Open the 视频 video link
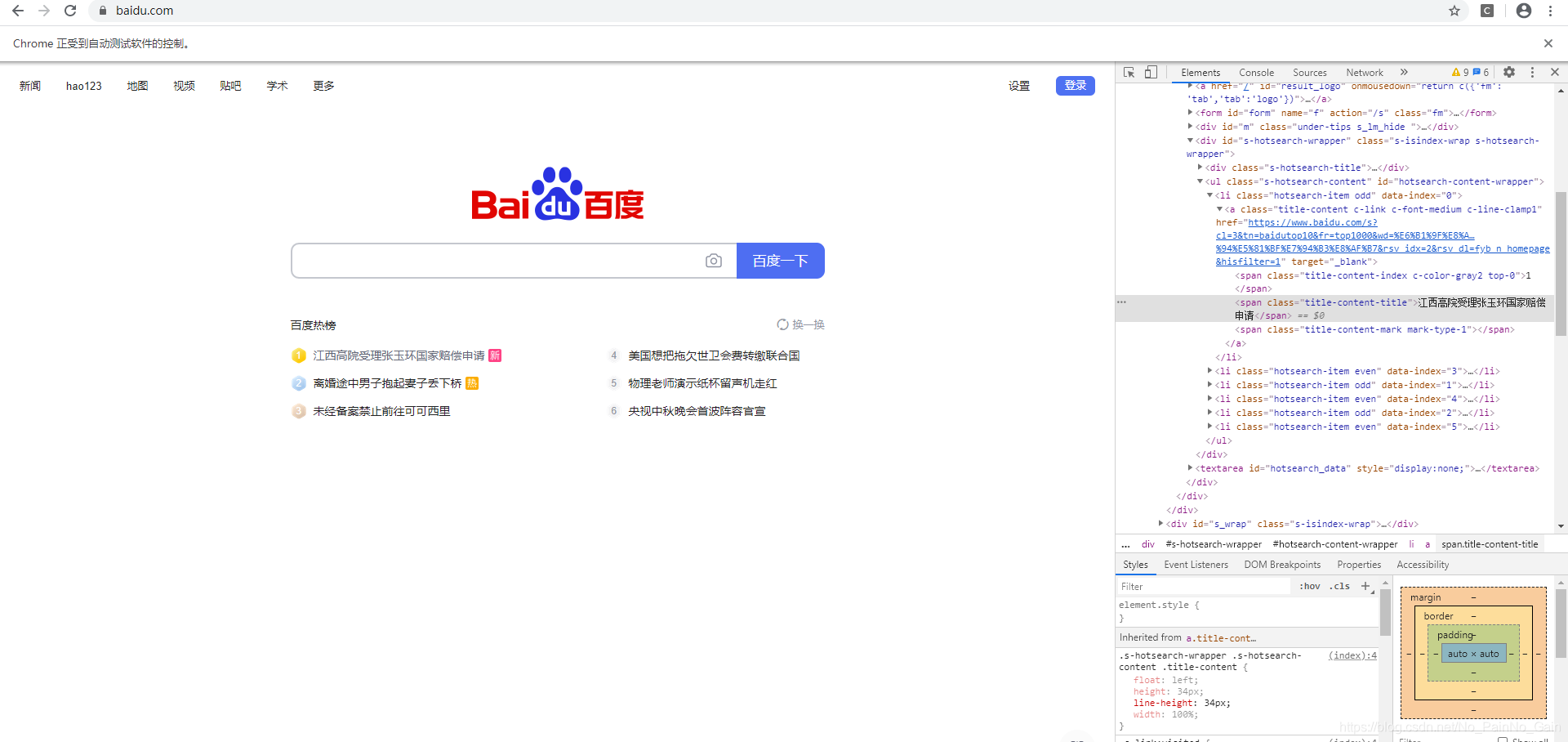The image size is (1568, 742). (x=185, y=86)
